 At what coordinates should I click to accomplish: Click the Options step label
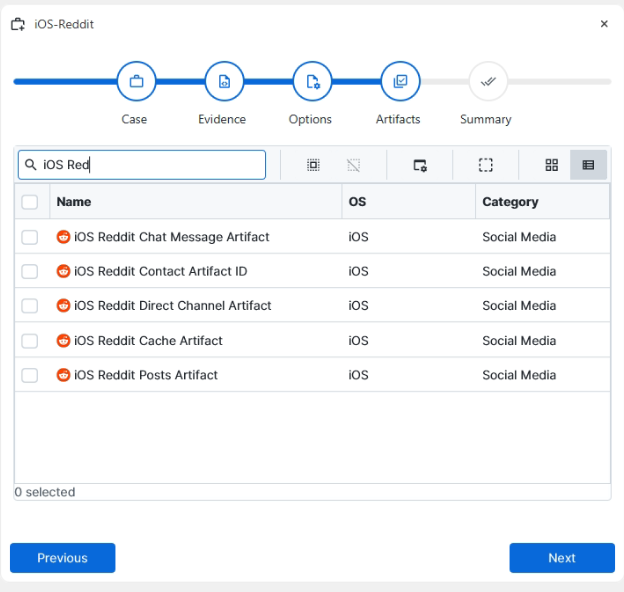point(310,119)
